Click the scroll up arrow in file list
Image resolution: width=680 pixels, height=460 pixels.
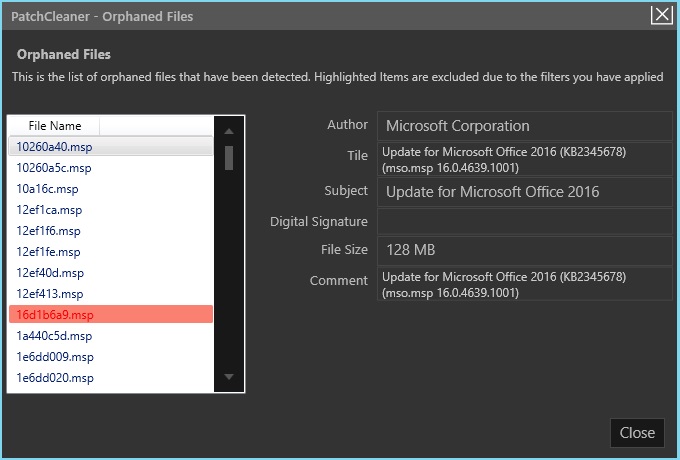click(228, 131)
